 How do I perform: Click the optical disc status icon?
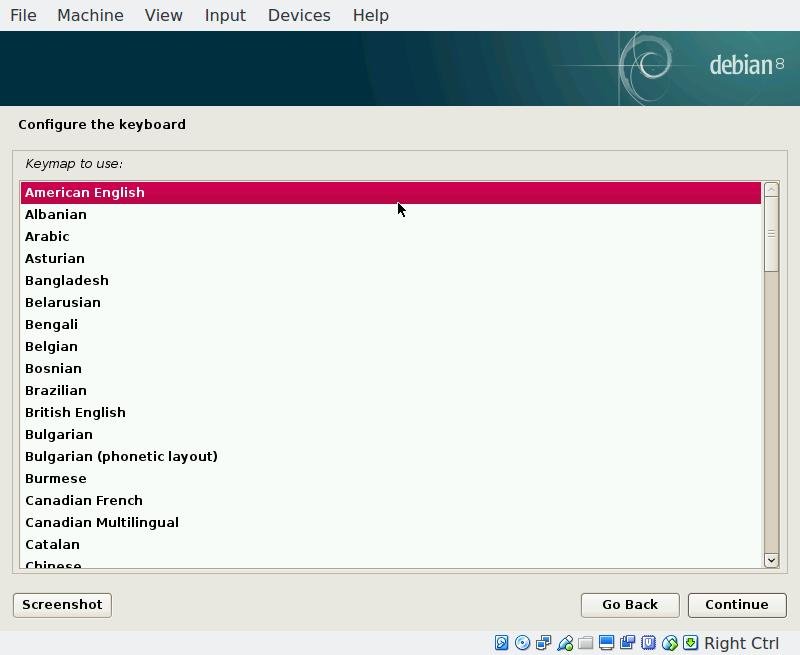tap(522, 643)
